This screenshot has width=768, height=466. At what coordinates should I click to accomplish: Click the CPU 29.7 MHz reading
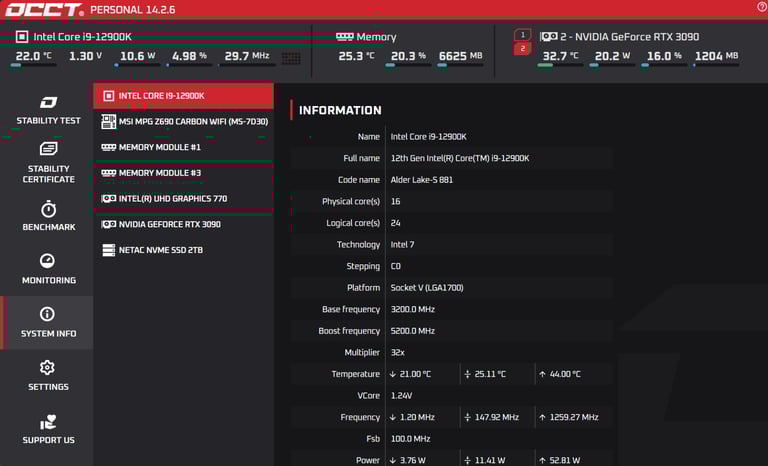point(247,56)
